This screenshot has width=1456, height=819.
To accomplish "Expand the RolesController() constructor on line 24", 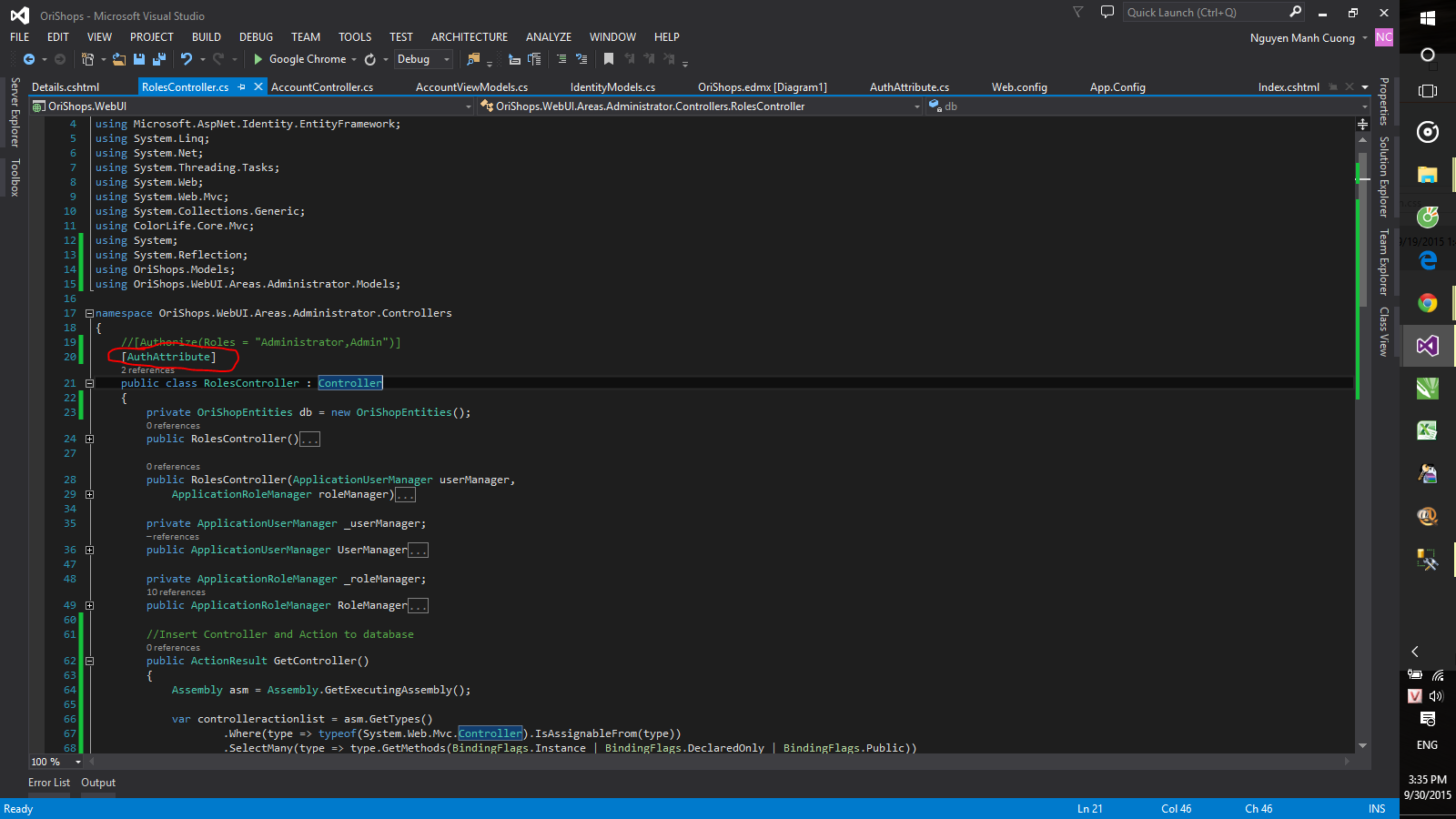I will [90, 439].
